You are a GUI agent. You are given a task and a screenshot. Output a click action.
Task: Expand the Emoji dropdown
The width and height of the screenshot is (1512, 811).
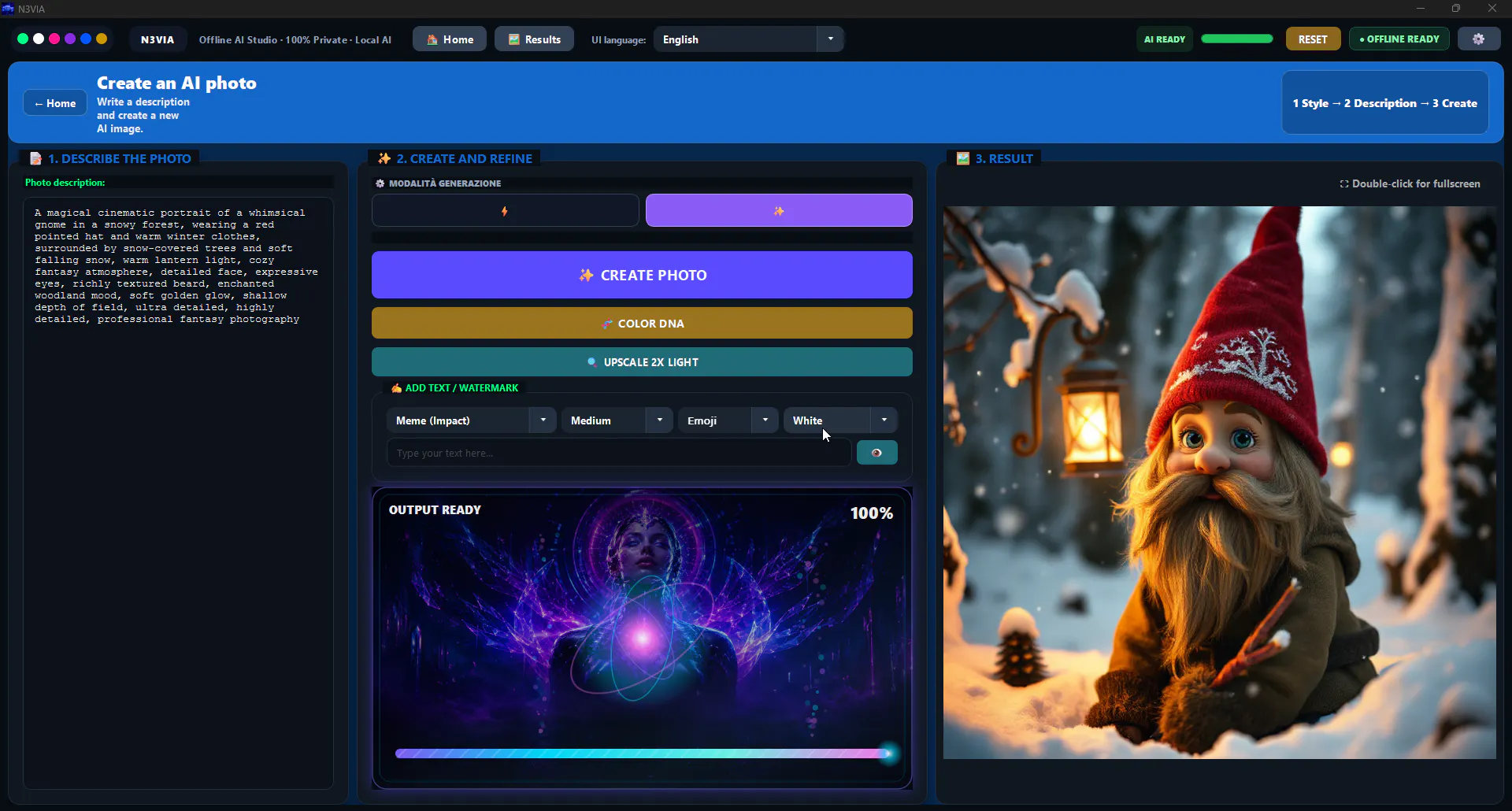pos(728,420)
